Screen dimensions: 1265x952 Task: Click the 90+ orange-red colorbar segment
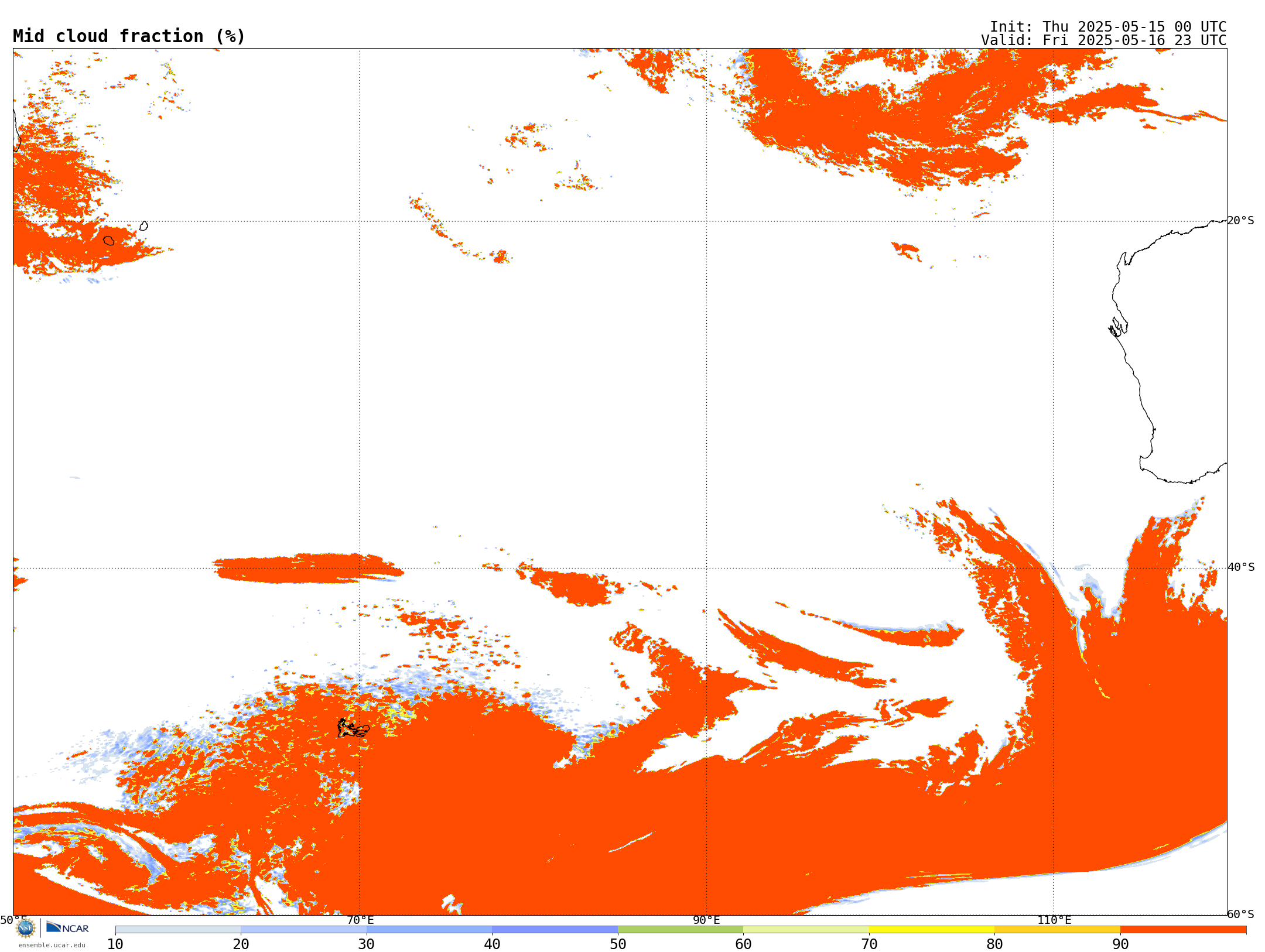point(1184,930)
